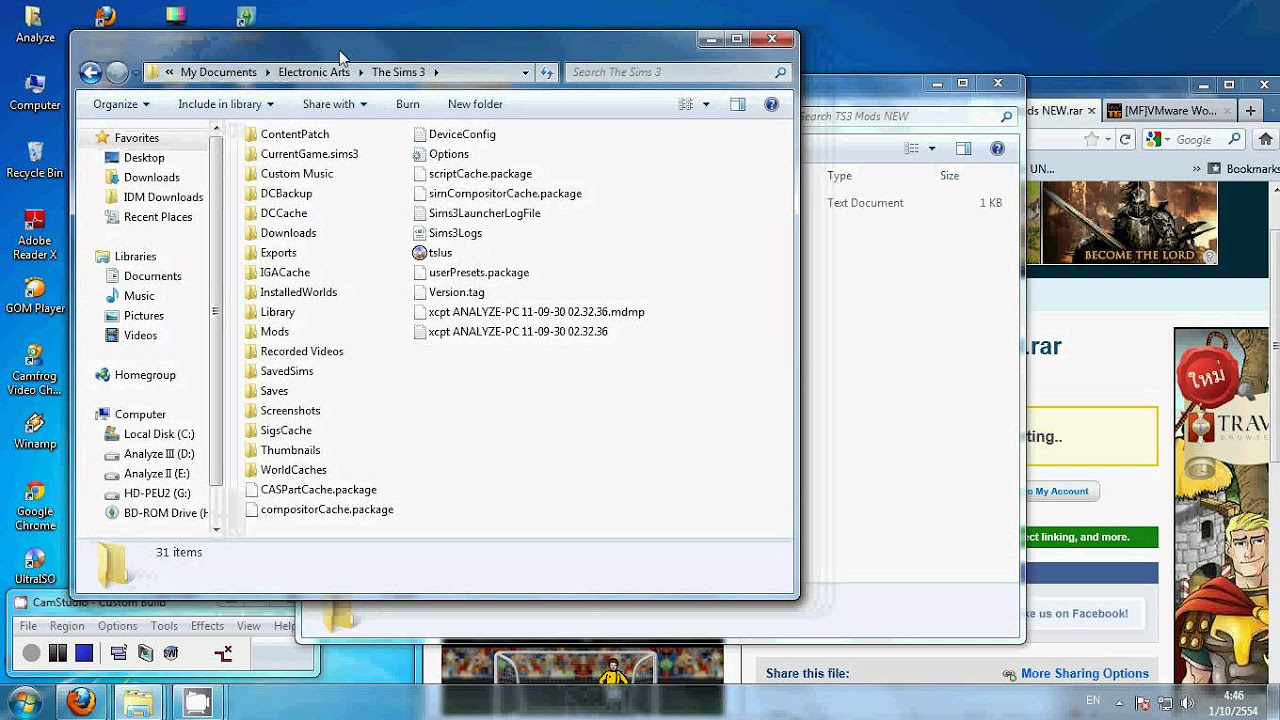Image resolution: width=1280 pixels, height=720 pixels.
Task: Open CamStudio View menu
Action: pos(249,626)
